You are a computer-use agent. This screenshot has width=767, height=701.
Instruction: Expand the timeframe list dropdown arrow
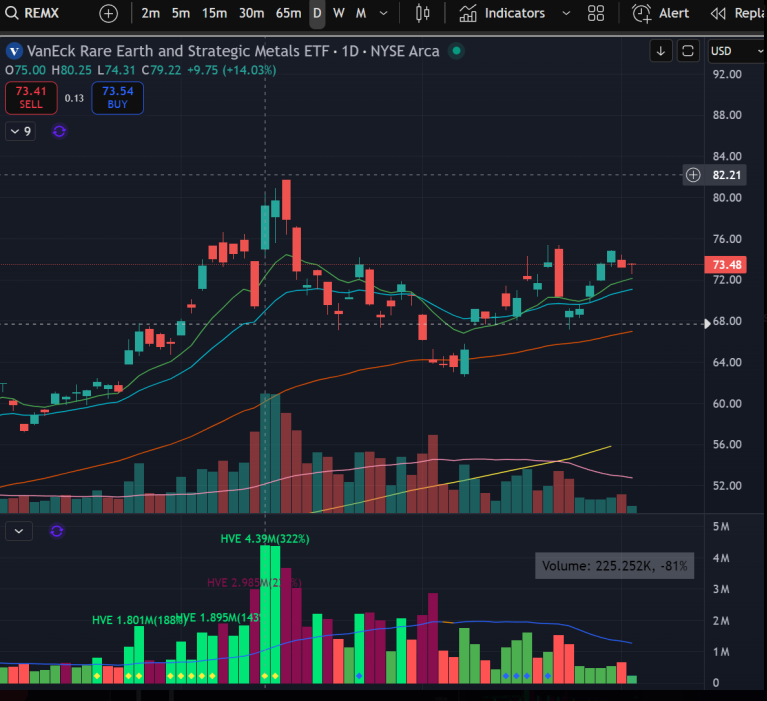384,13
